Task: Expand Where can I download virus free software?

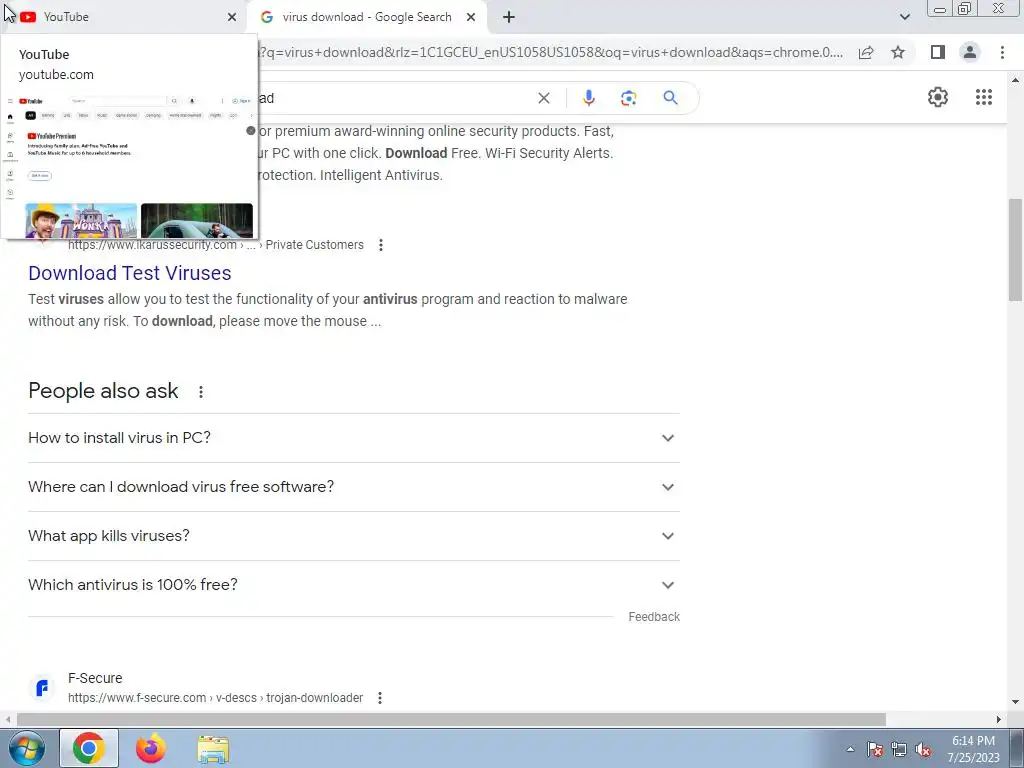Action: coord(354,487)
